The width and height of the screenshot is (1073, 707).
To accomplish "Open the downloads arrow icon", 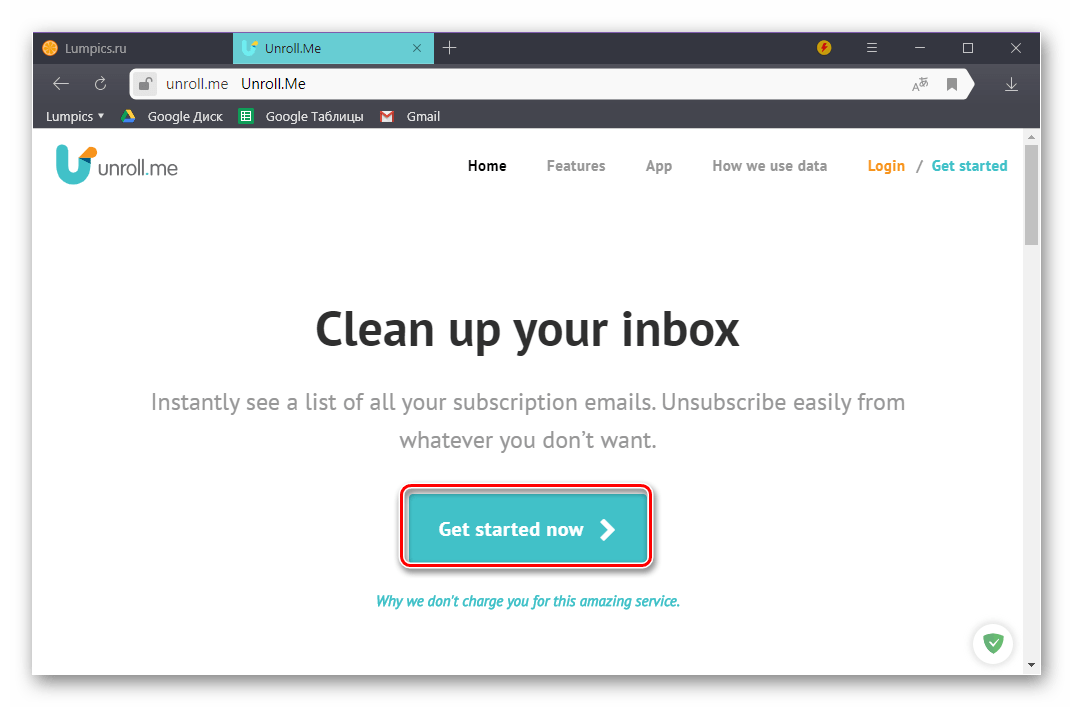I will tap(1011, 84).
